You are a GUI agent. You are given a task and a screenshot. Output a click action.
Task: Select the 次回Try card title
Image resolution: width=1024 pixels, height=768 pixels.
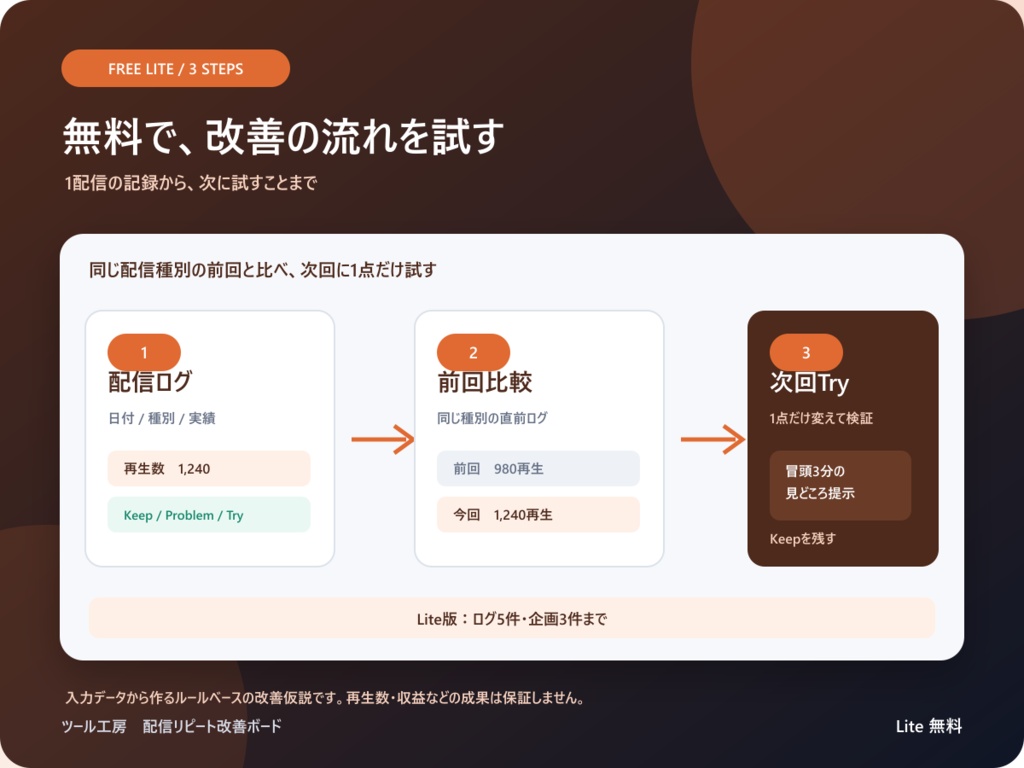click(x=810, y=383)
